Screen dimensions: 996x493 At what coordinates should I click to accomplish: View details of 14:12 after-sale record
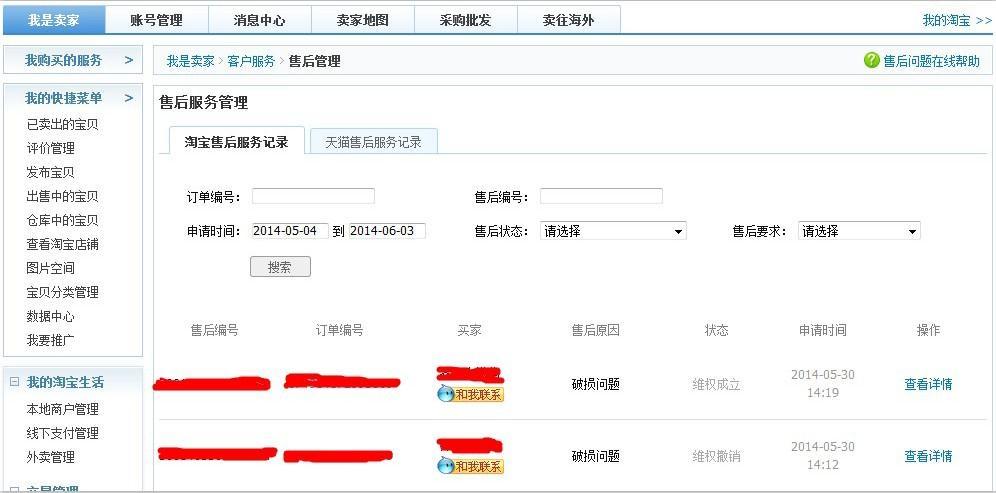click(928, 456)
